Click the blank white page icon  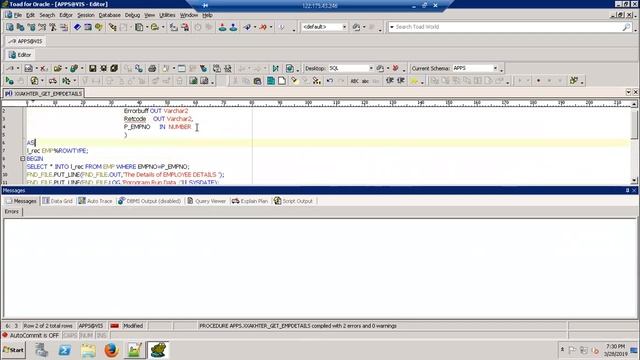click(x=282, y=81)
